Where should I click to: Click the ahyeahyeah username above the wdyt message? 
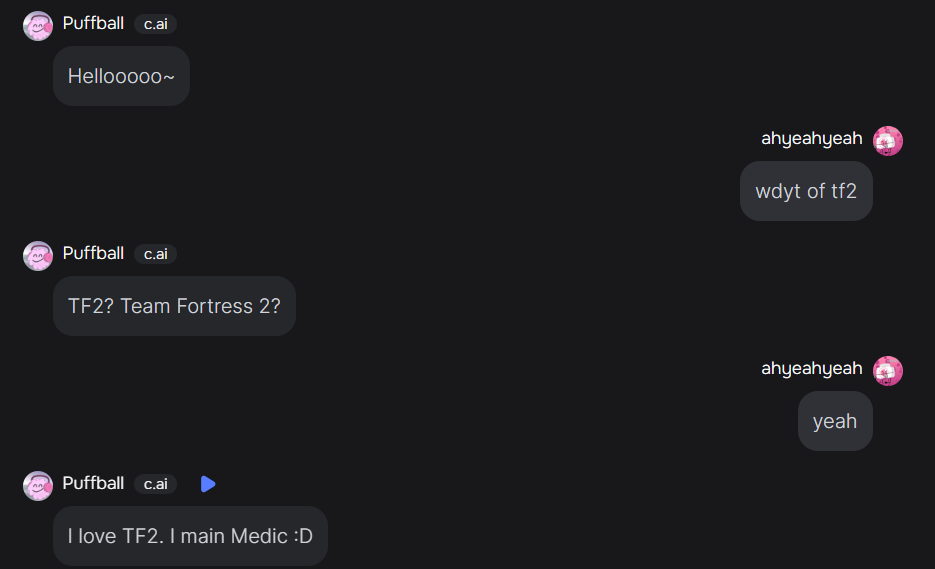811,139
